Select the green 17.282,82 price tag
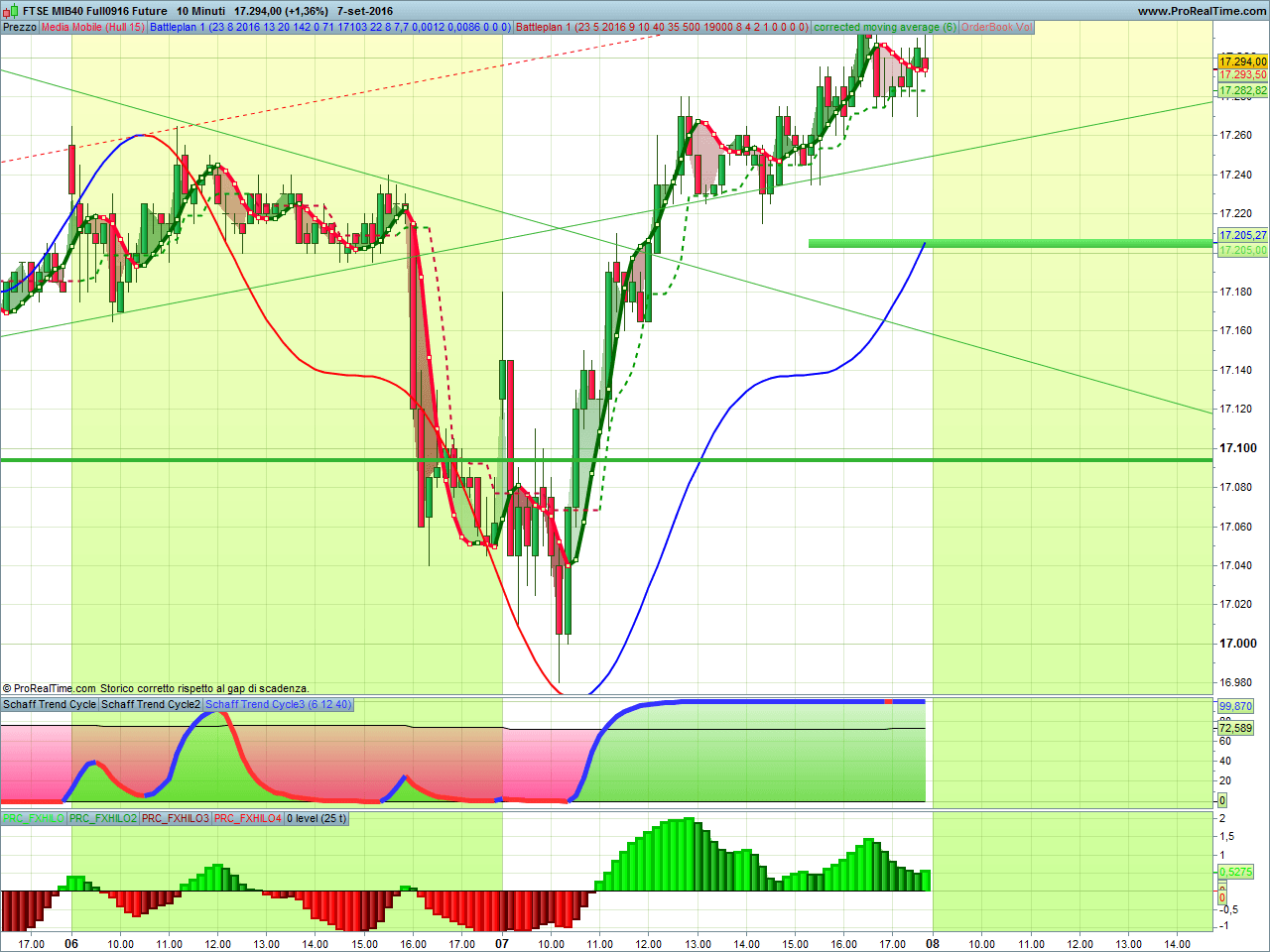Screen dimensions: 1270x952 1243,90
